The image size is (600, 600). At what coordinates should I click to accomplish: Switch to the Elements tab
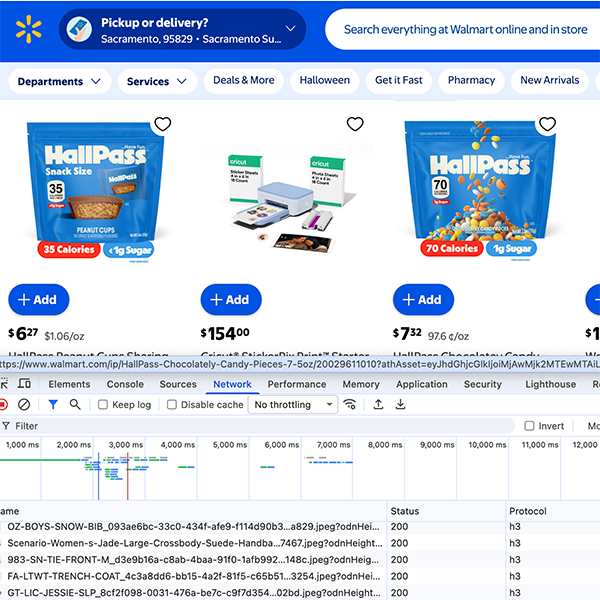click(69, 384)
